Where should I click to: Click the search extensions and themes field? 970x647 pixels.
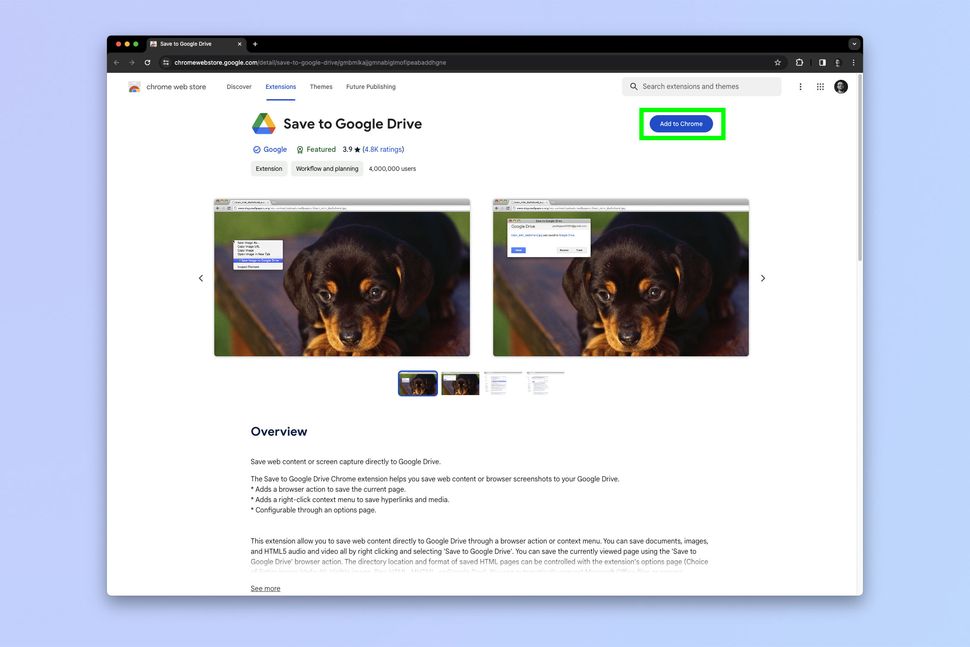pos(700,86)
